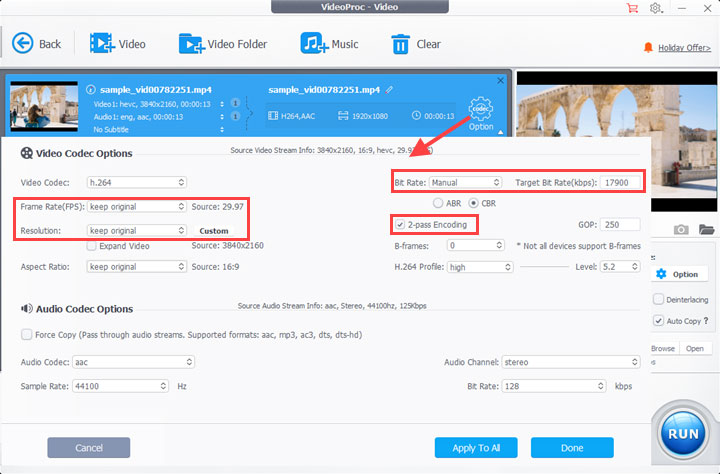Uncheck 2-pass Encoding
Image resolution: width=720 pixels, height=474 pixels.
point(400,225)
